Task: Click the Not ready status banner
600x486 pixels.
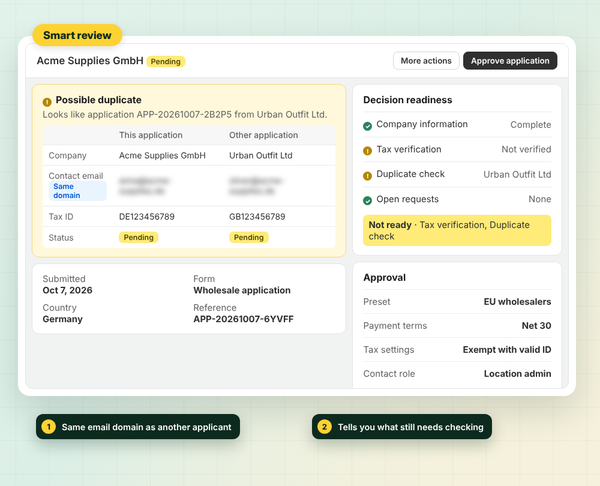Action: pyautogui.click(x=457, y=230)
